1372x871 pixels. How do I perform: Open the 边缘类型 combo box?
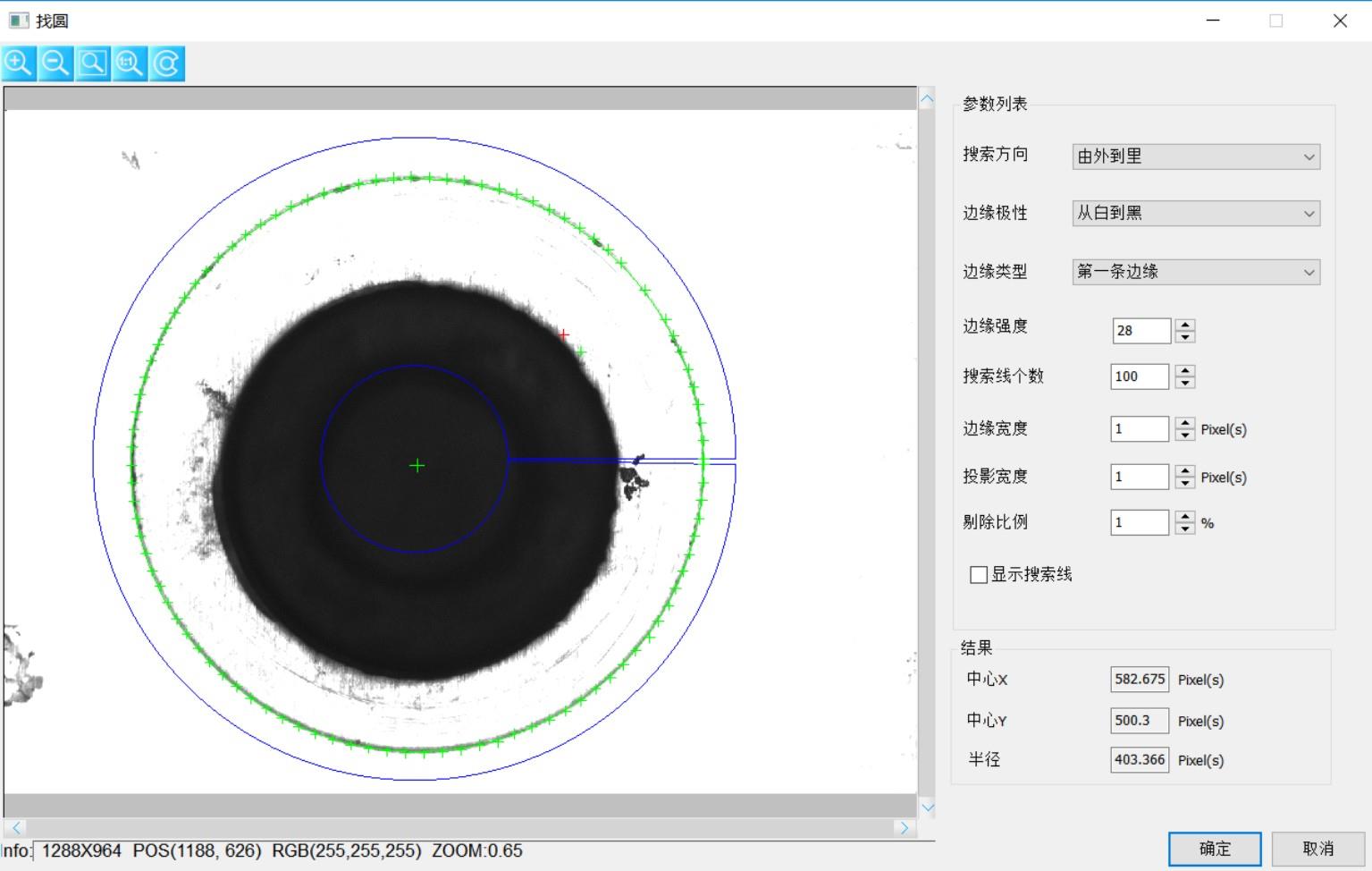pyautogui.click(x=1196, y=272)
